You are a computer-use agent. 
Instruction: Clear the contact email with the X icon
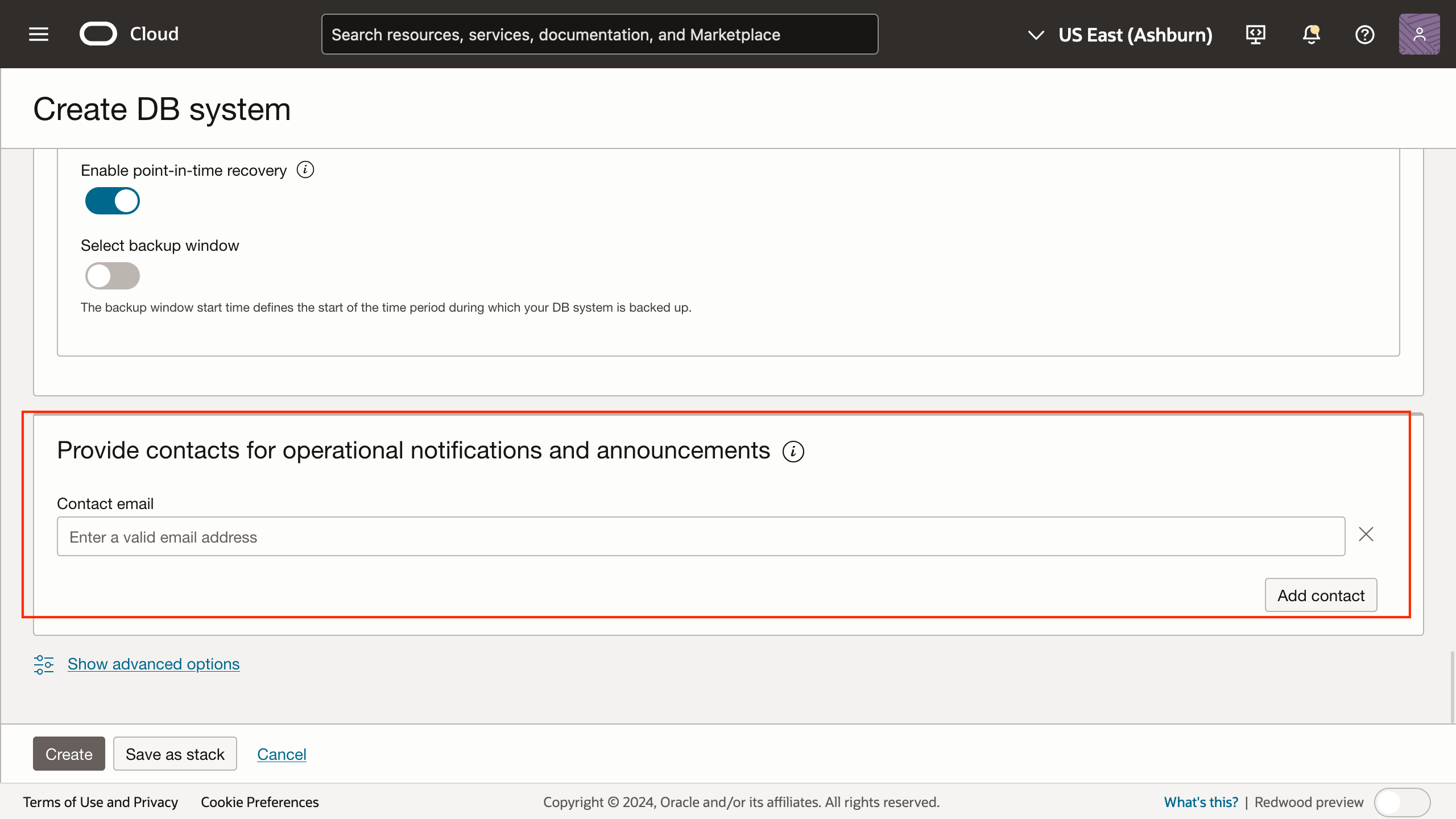click(x=1366, y=534)
